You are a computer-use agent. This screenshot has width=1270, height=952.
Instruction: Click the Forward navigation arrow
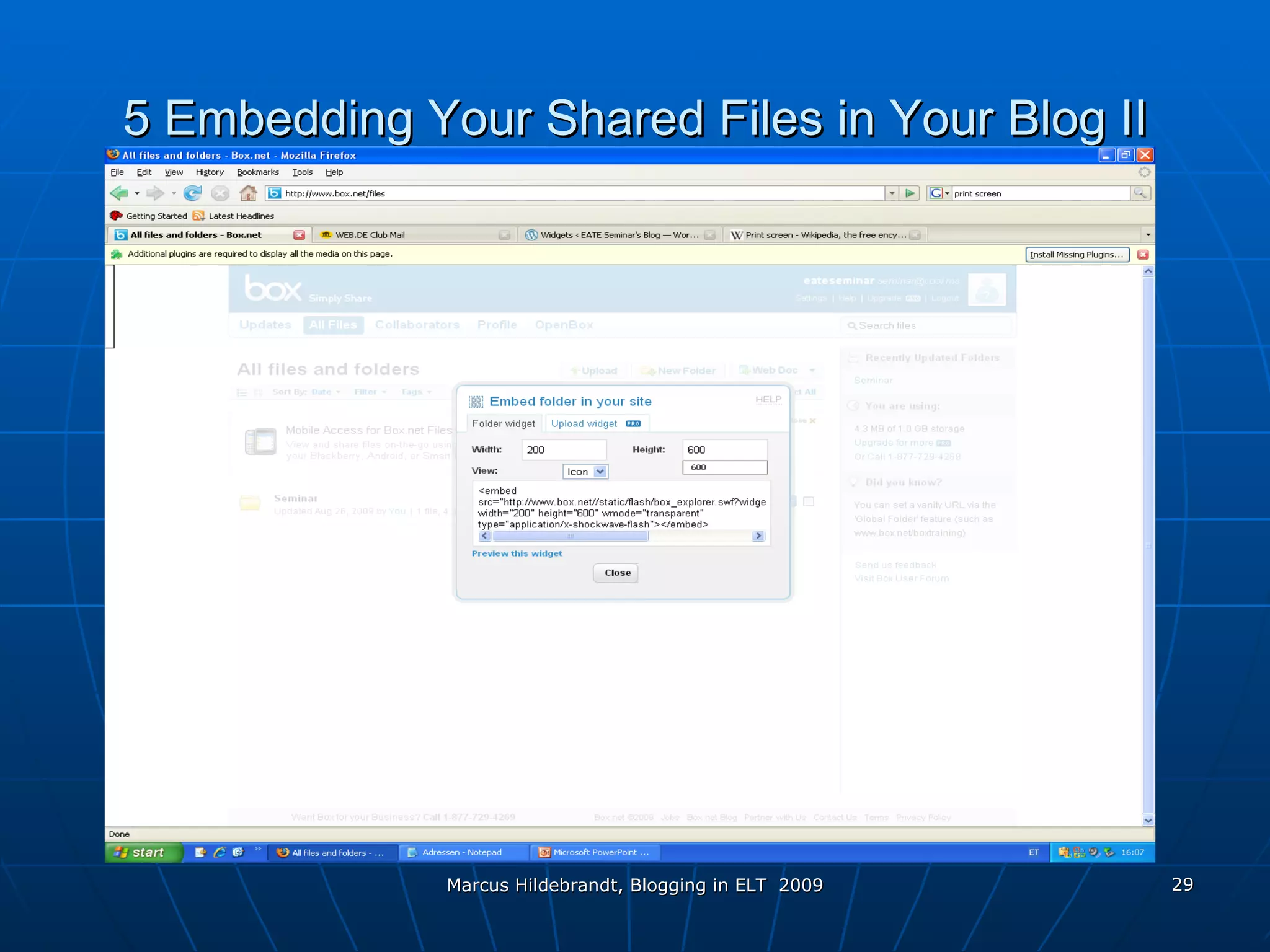155,193
